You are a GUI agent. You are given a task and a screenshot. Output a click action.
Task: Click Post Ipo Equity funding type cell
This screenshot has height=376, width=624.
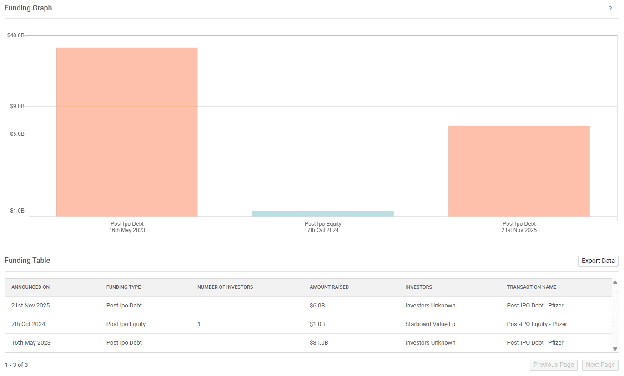tap(126, 324)
